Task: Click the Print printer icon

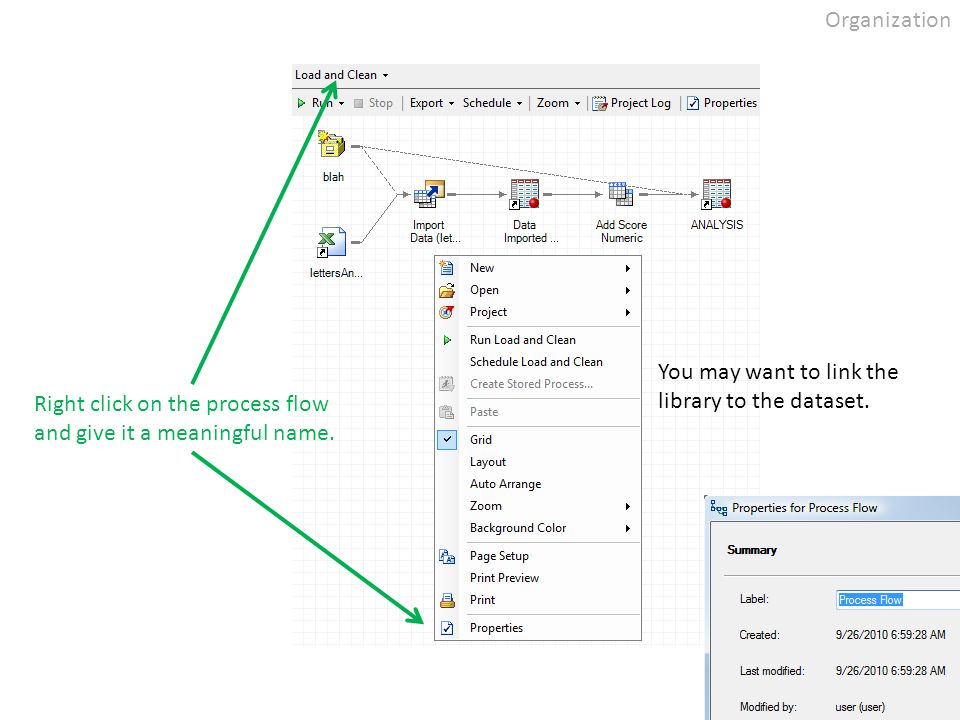Action: 447,600
